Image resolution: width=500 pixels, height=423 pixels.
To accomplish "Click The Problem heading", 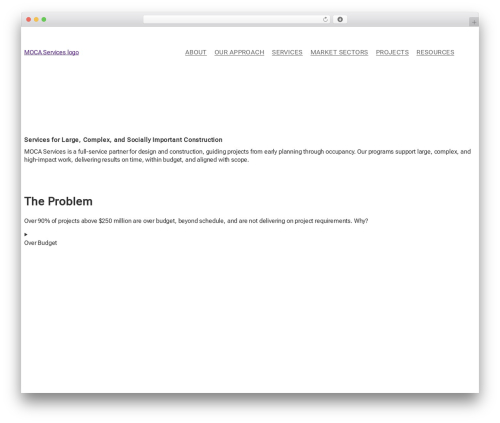I will tap(58, 201).
